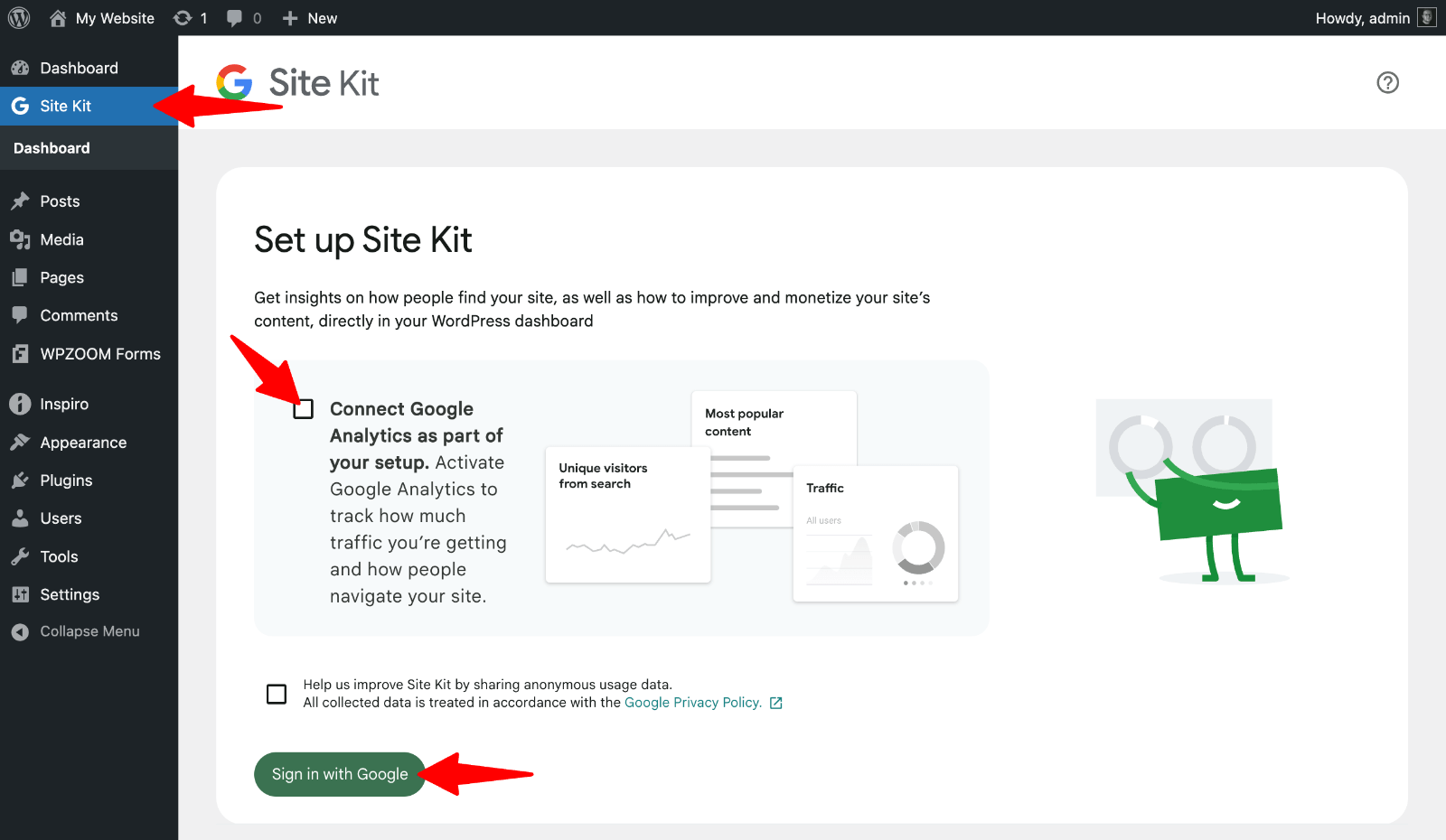Viewport: 1446px width, 840px height.
Task: Click the Dashboard gauge icon in sidebar
Action: coord(20,68)
